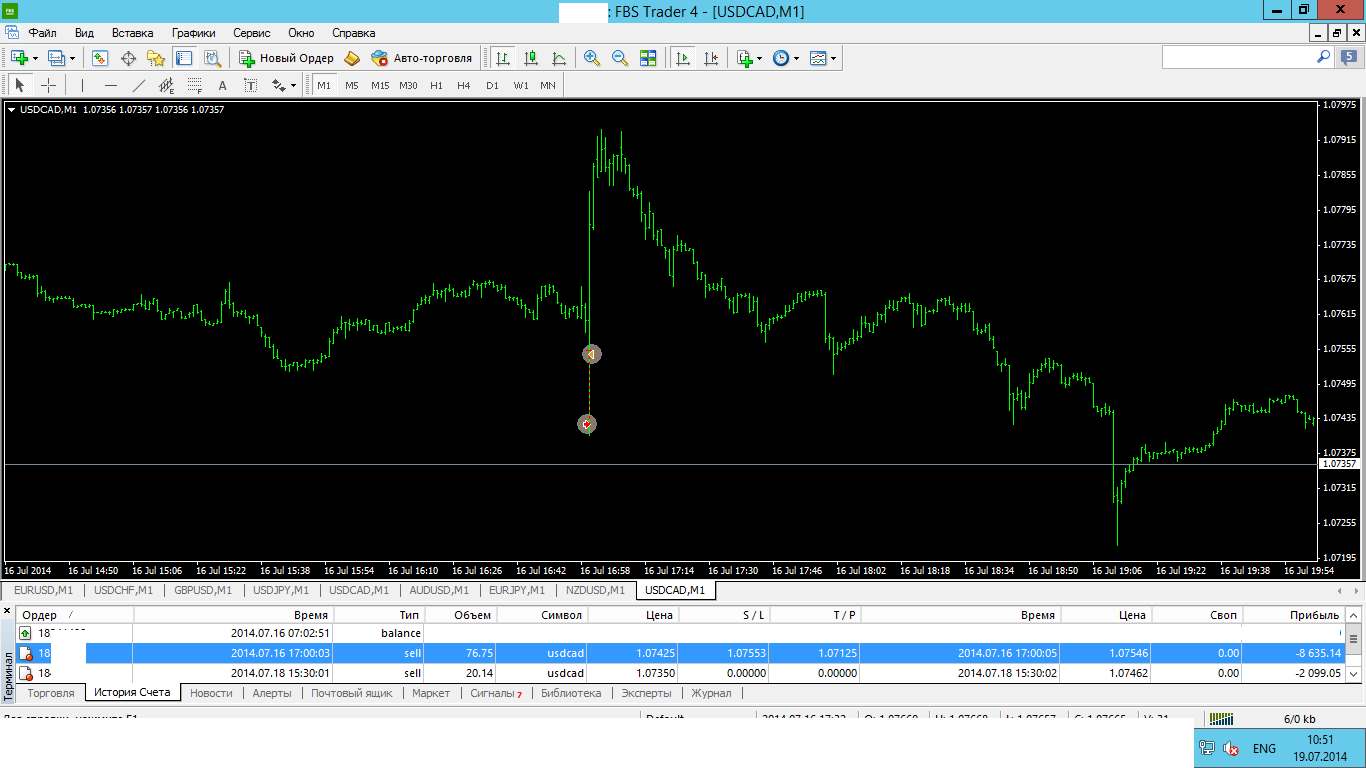The width and height of the screenshot is (1366, 768).
Task: Click the chart templates icon
Action: (x=818, y=58)
